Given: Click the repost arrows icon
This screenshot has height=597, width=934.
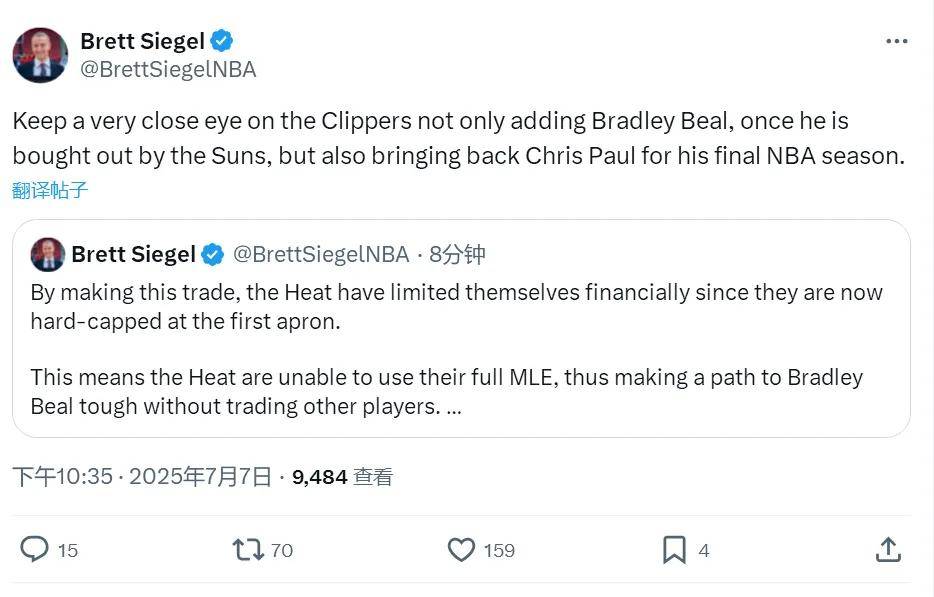Looking at the screenshot, I should [247, 549].
